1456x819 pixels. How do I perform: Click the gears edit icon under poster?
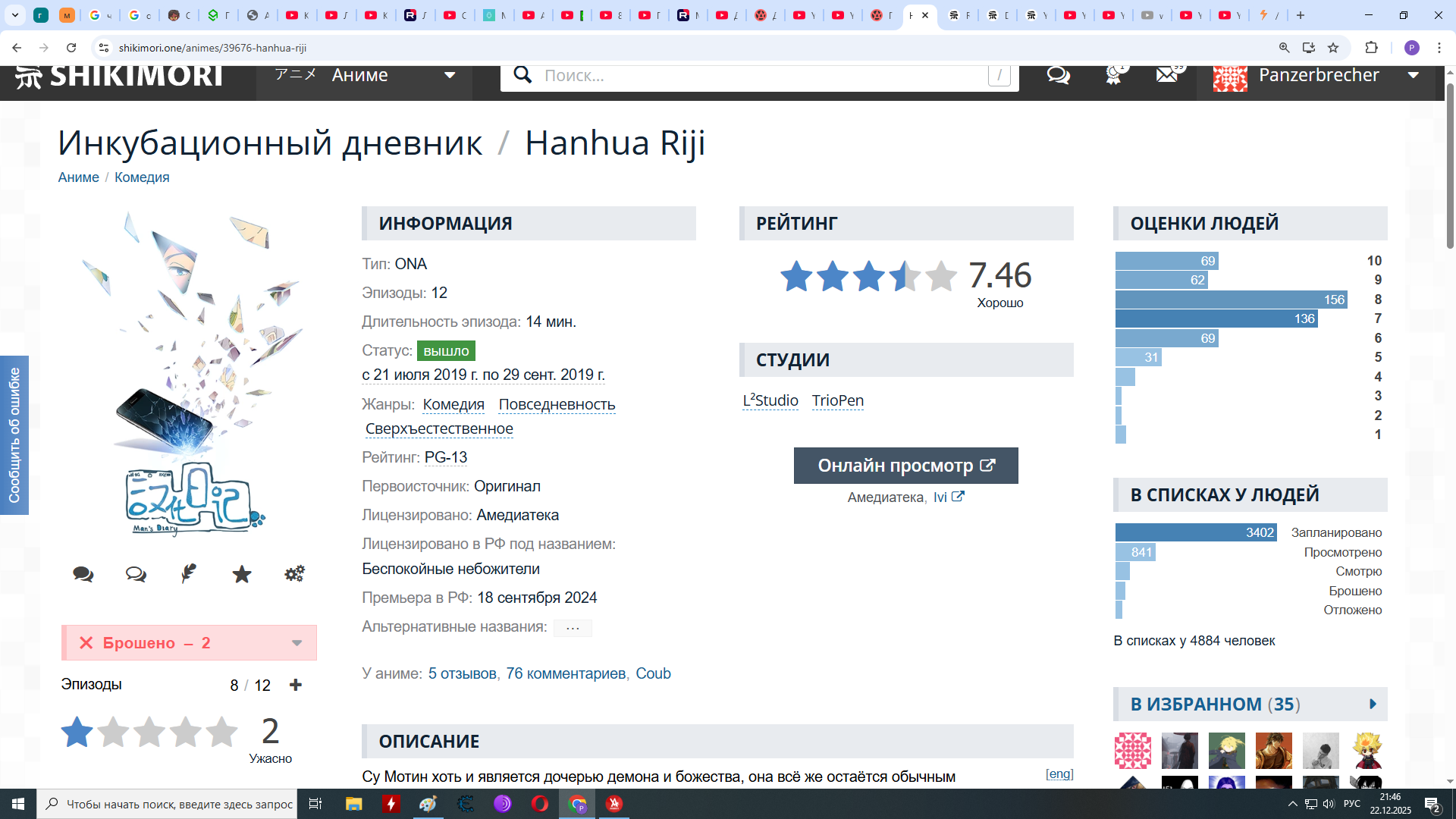pos(294,574)
